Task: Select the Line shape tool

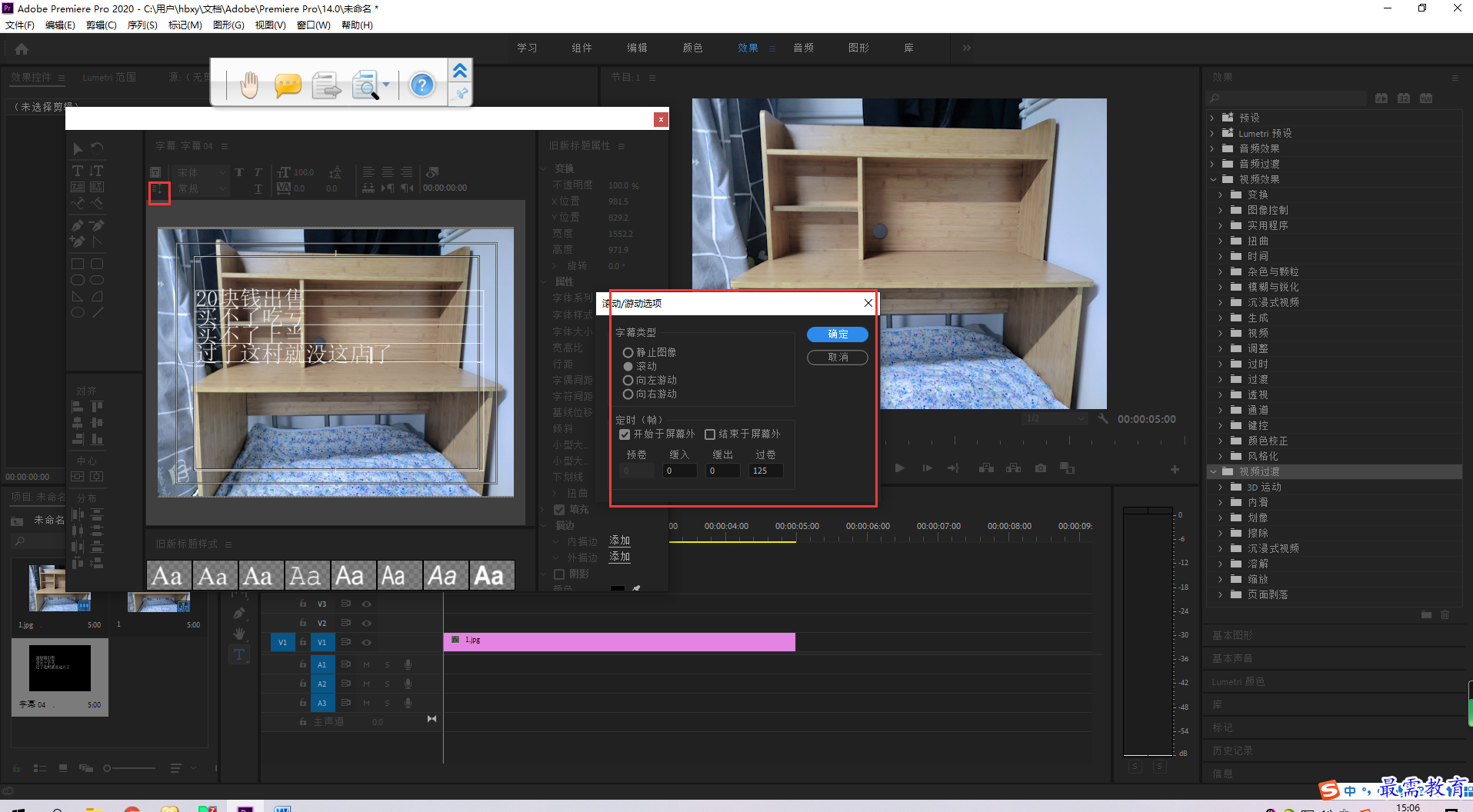Action: (98, 312)
